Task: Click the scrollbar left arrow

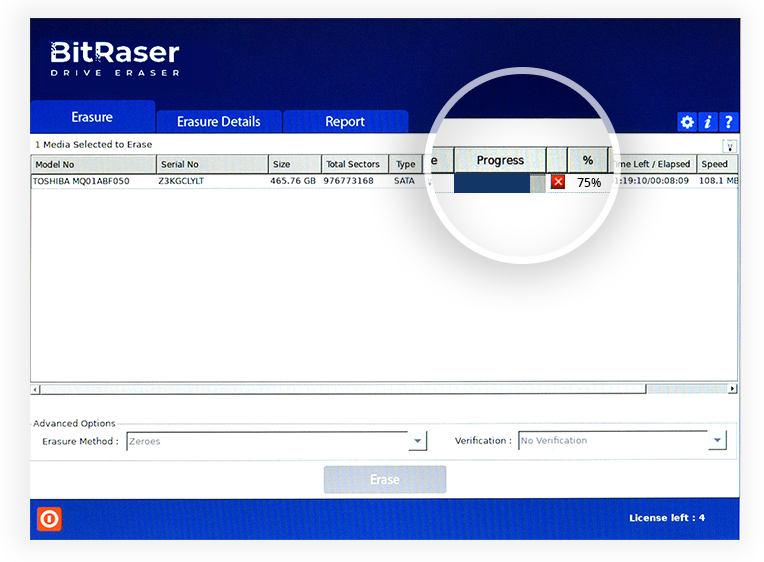Action: (x=35, y=389)
